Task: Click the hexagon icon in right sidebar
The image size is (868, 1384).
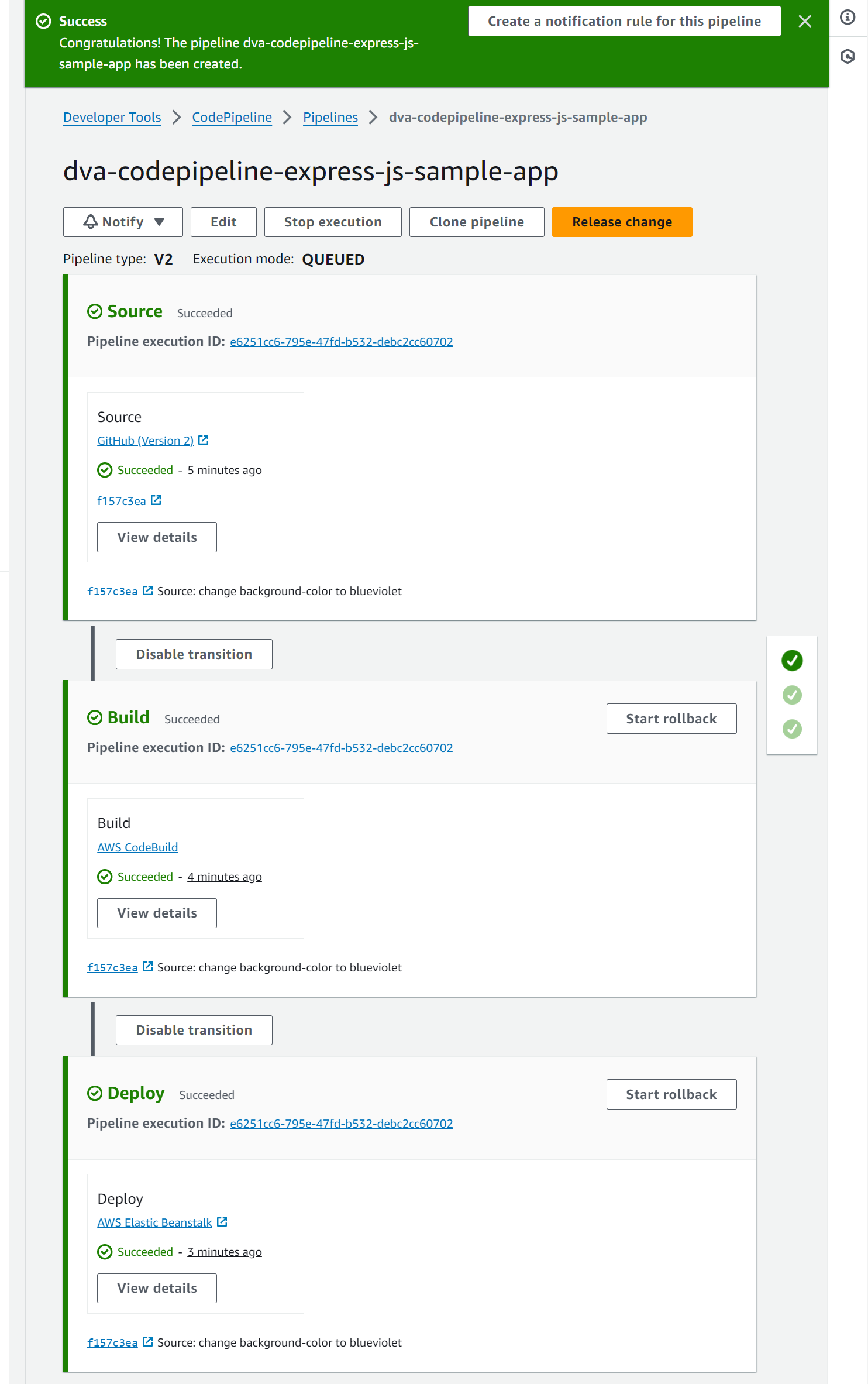Action: (x=848, y=56)
